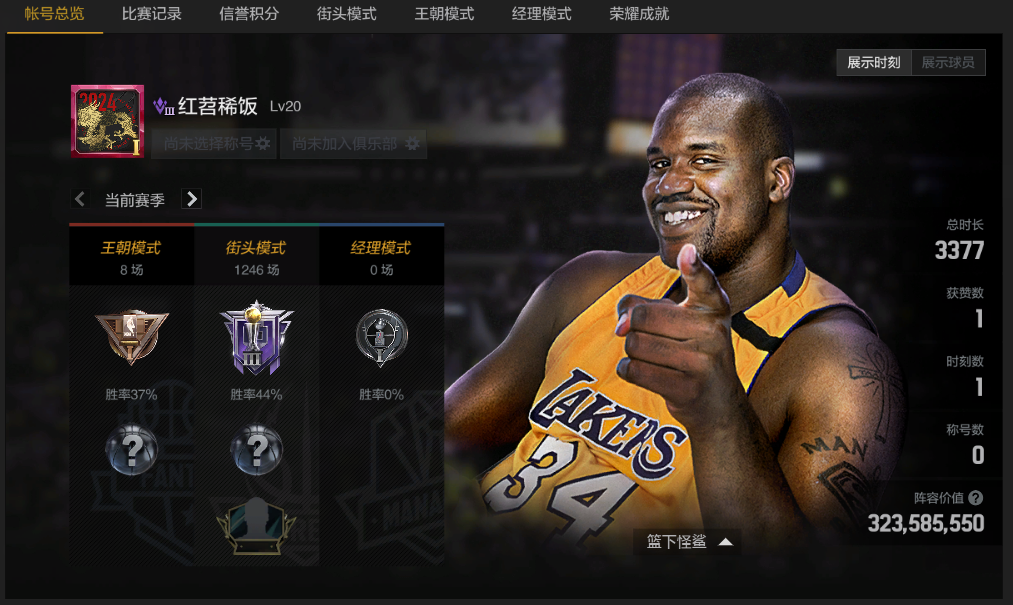This screenshot has width=1013, height=605.
Task: Click the 胜率44% text
Action: point(256,394)
